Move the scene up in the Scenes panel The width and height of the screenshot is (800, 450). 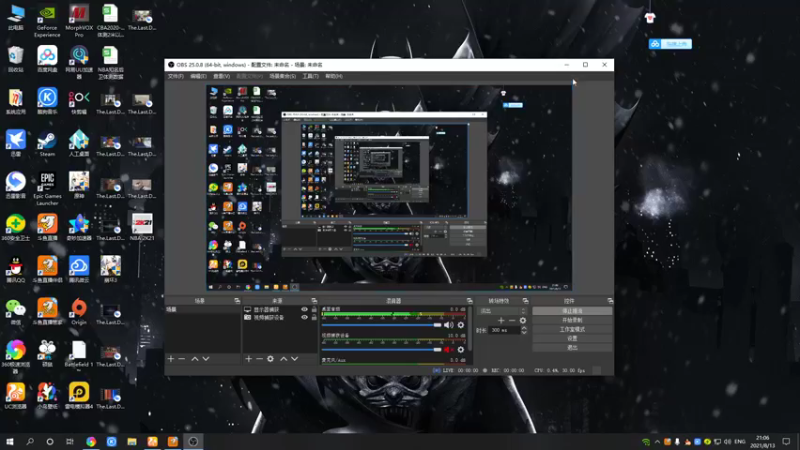[194, 359]
